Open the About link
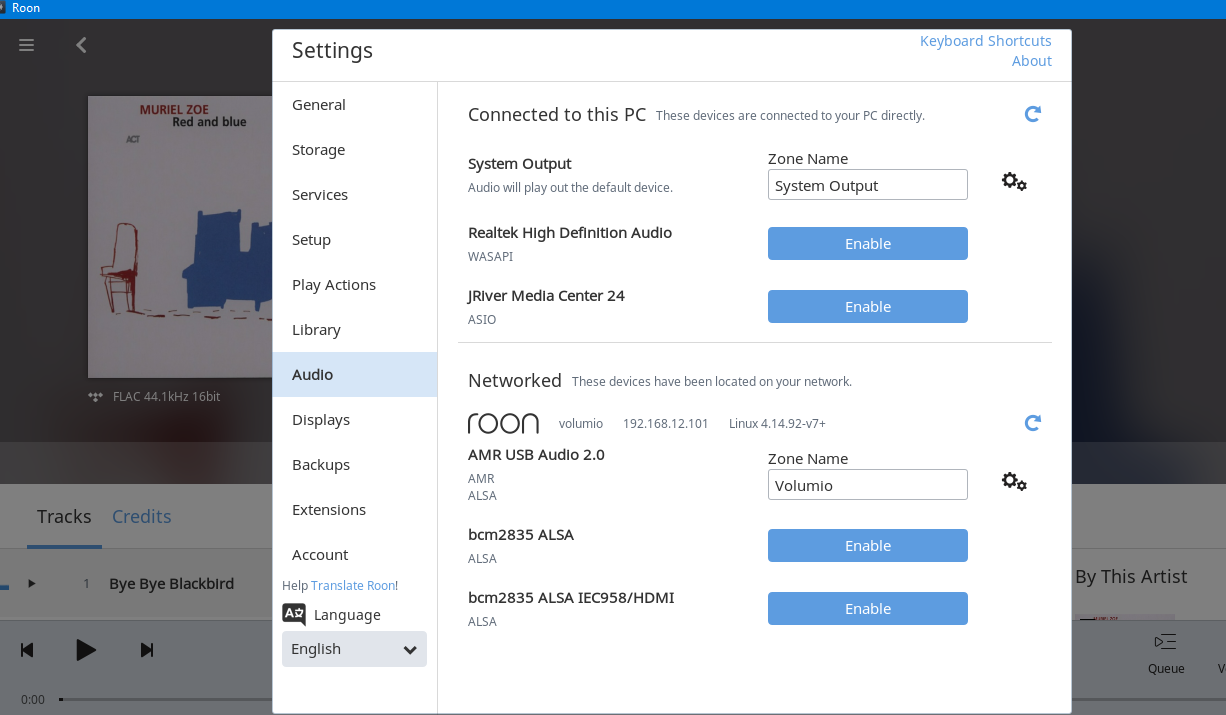This screenshot has width=1226, height=715. tap(1032, 61)
